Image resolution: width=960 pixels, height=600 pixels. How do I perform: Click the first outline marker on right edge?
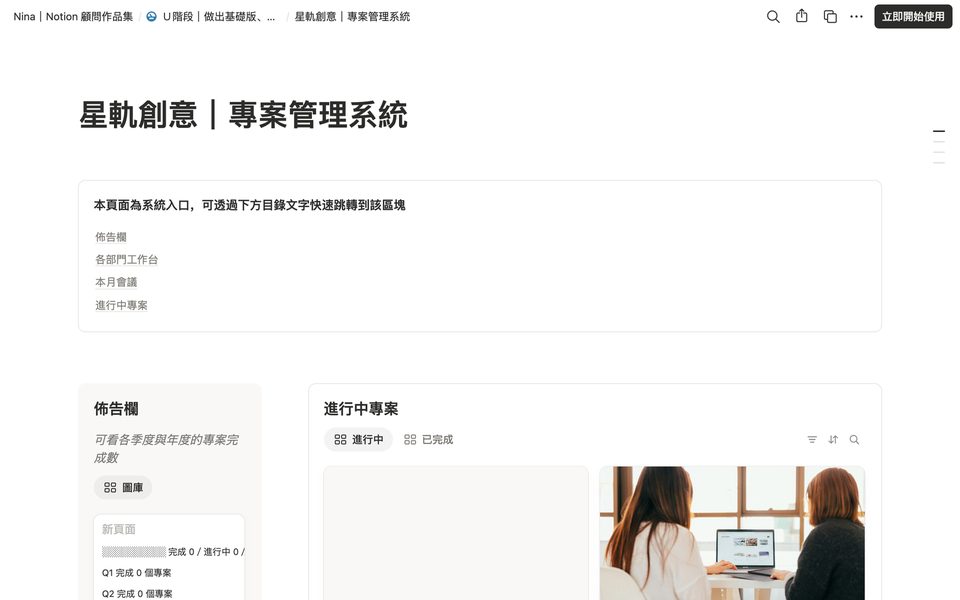tap(939, 131)
